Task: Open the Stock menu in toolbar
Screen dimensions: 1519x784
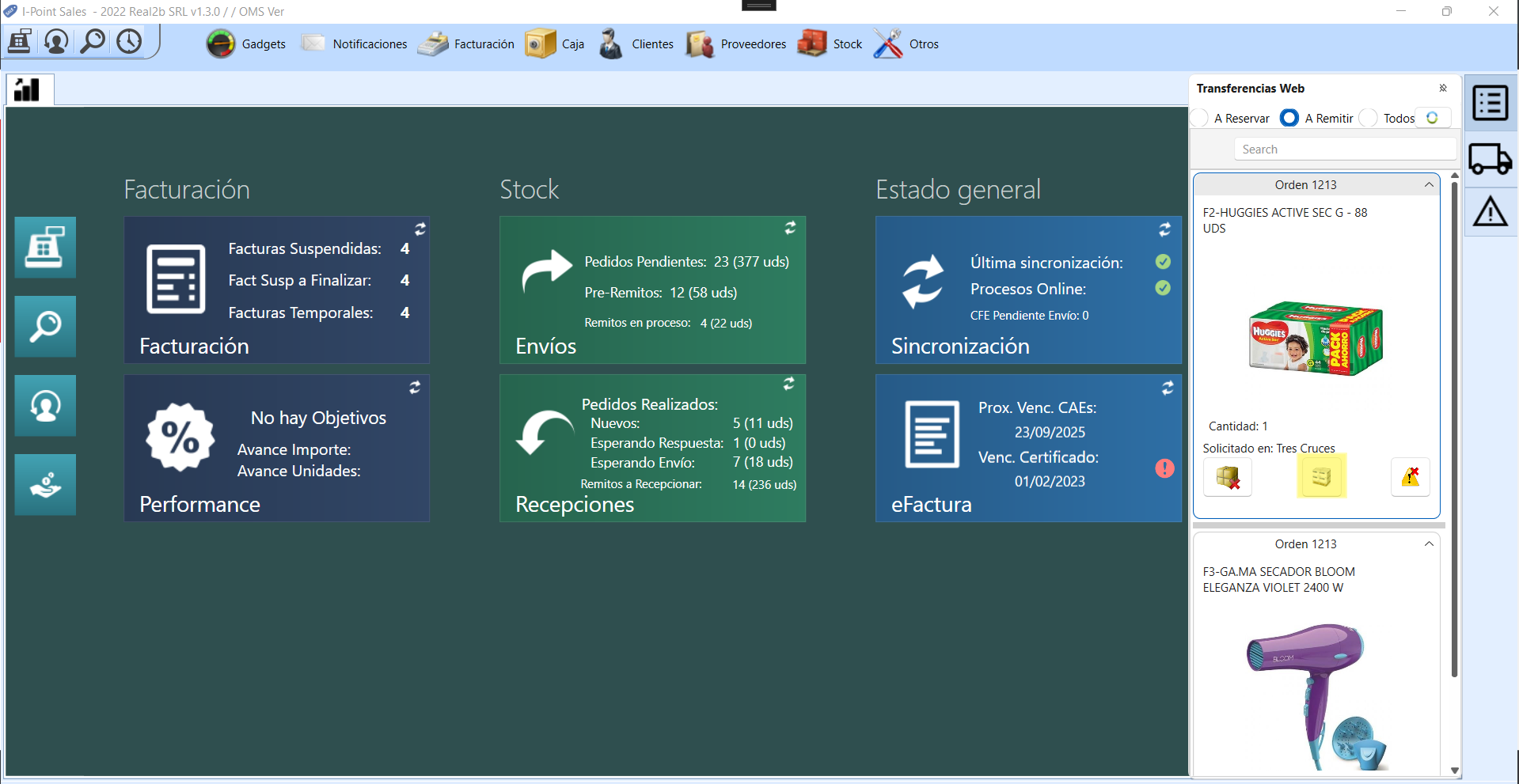Action: pyautogui.click(x=830, y=44)
